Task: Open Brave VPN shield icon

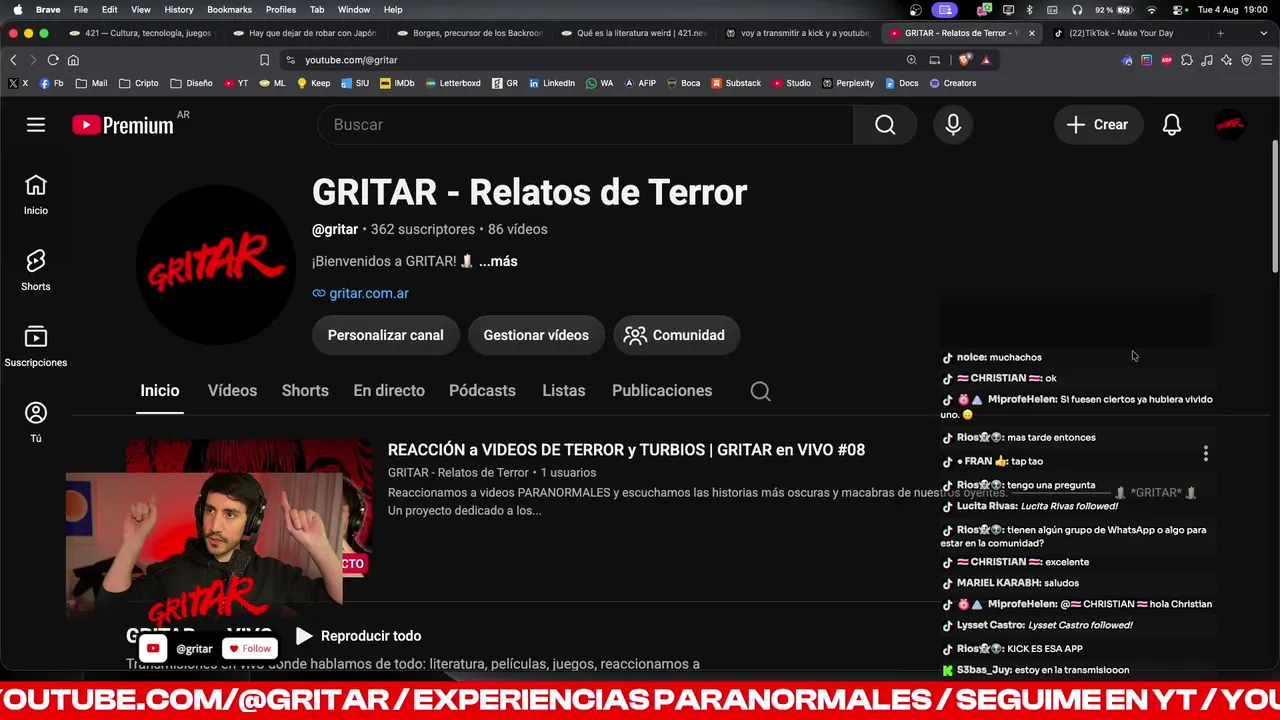Action: 1247,60
